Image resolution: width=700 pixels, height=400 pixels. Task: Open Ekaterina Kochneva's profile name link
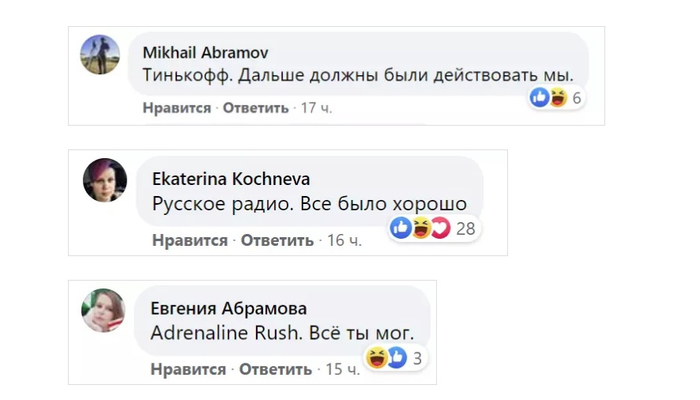click(231, 179)
